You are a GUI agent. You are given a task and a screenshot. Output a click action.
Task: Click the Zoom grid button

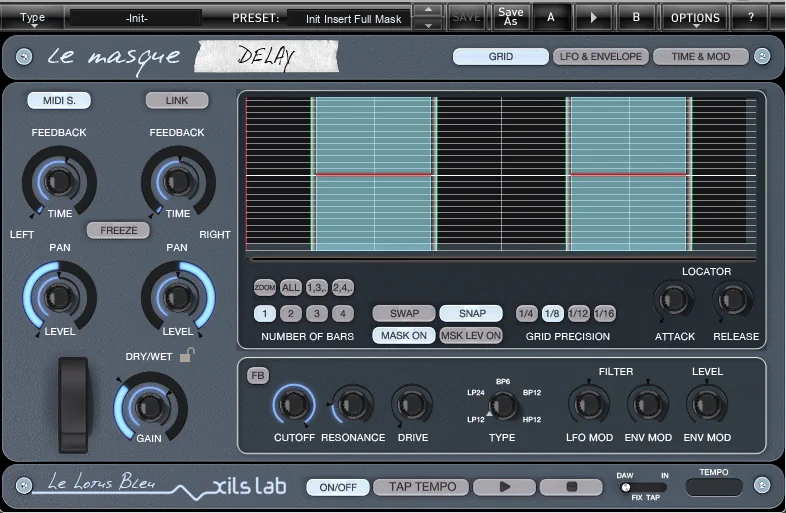pos(265,287)
